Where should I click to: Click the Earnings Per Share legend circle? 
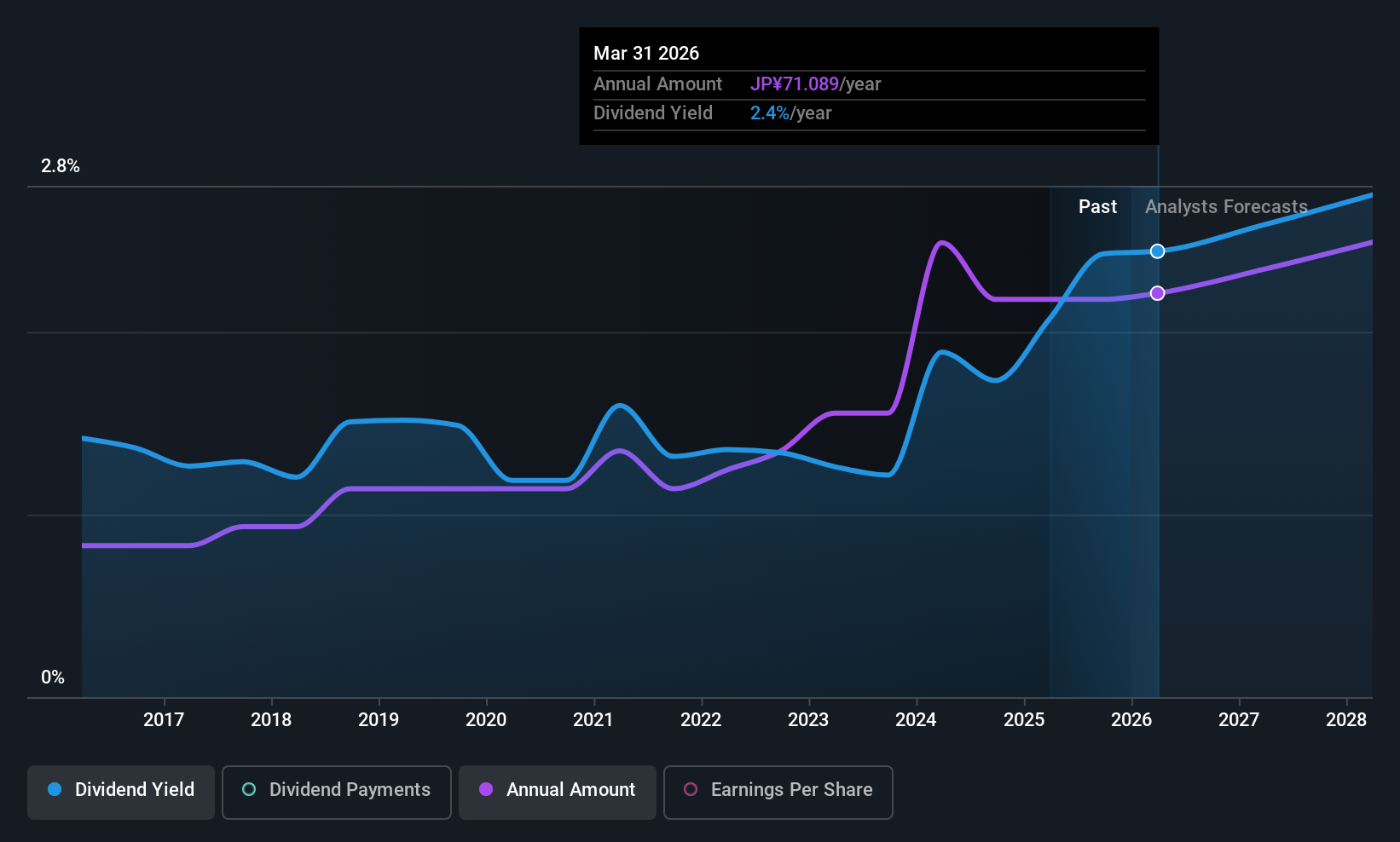(x=691, y=789)
